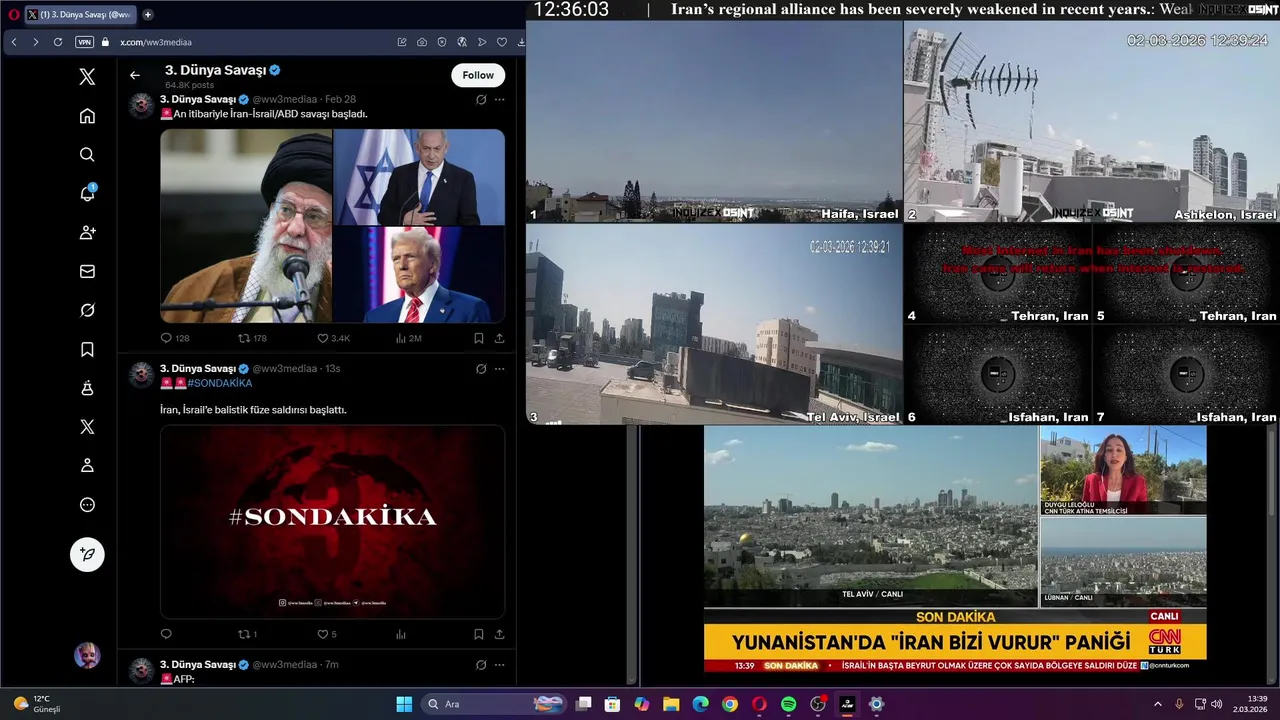1280x720 pixels.
Task: Share the #SONDAKİKA post
Action: (499, 634)
